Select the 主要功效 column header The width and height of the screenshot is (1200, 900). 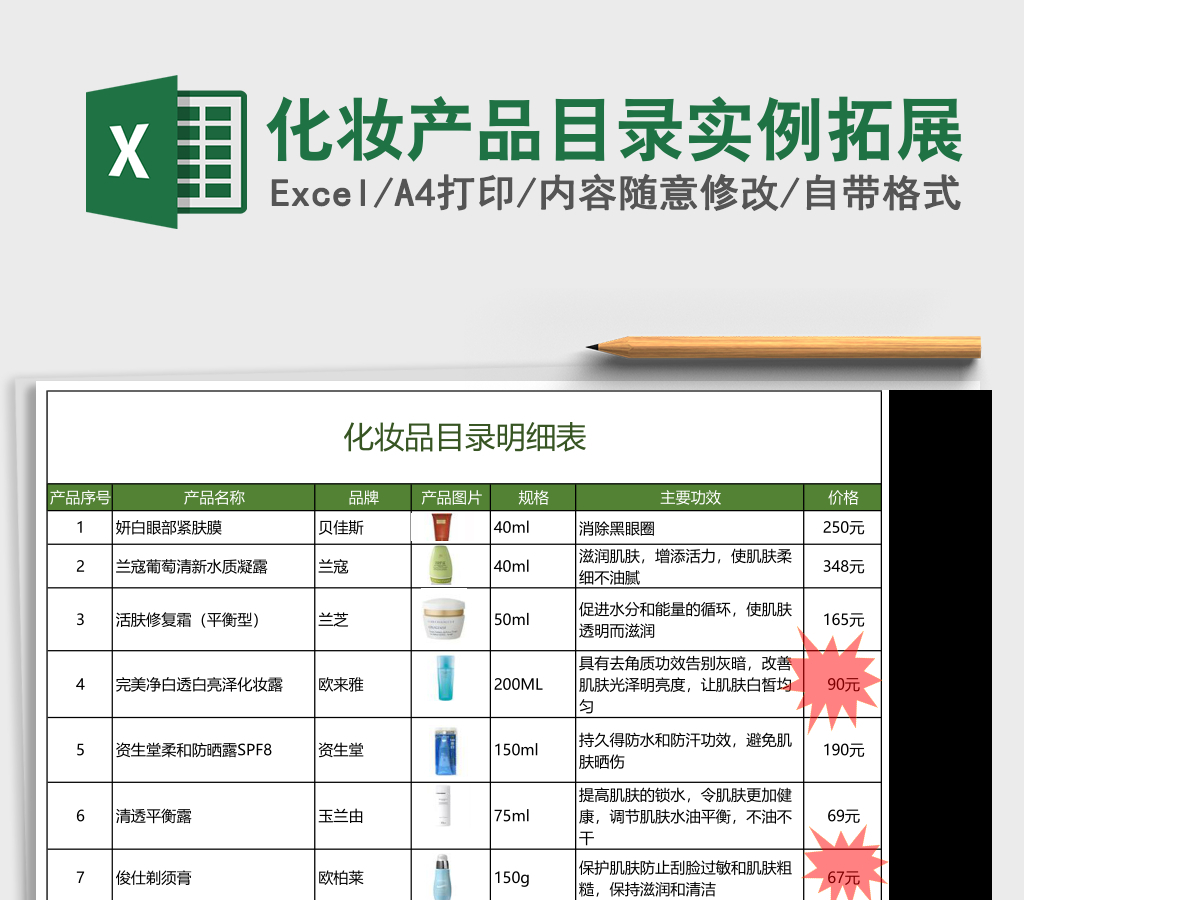point(690,498)
